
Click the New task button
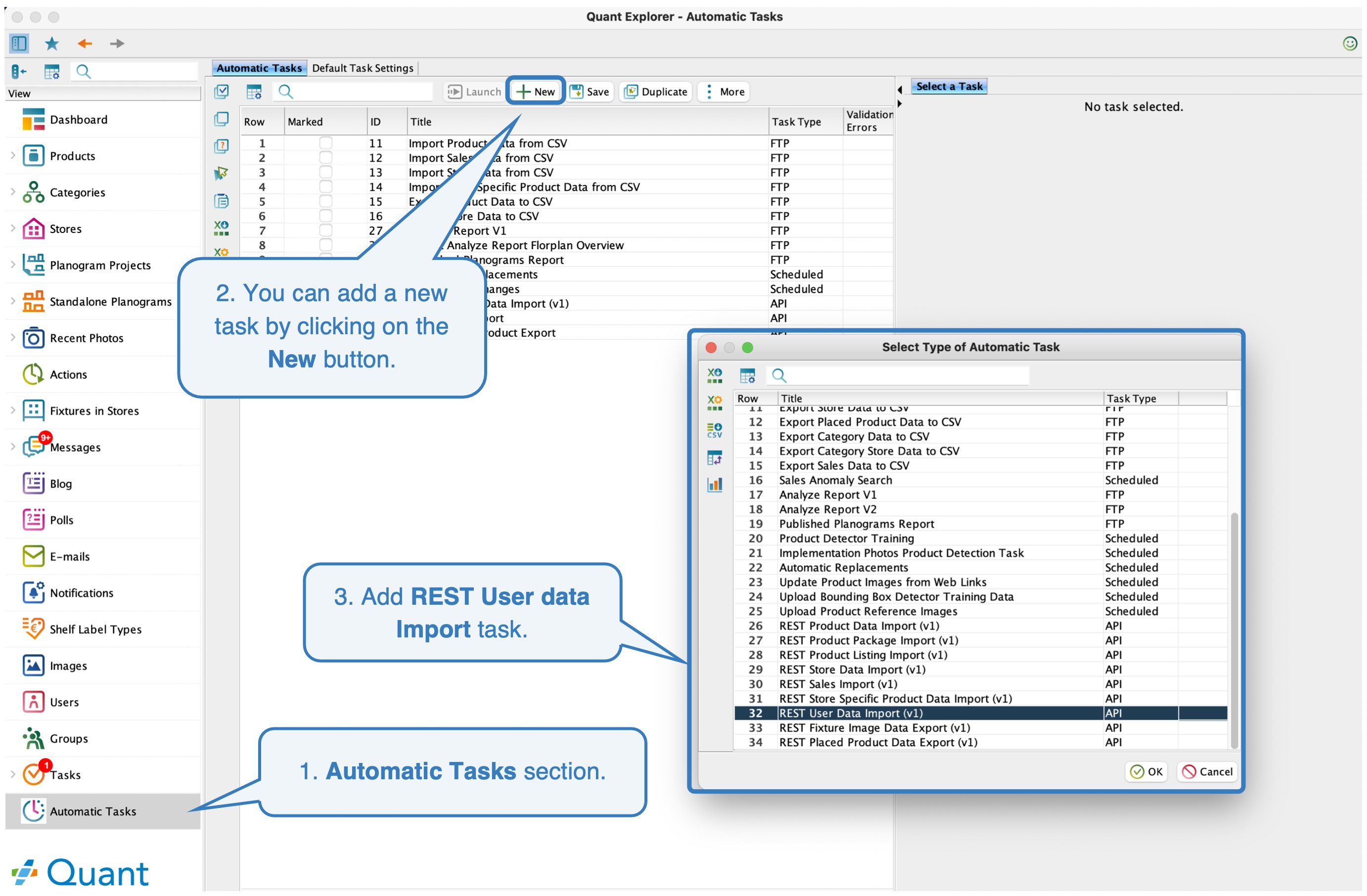point(535,91)
